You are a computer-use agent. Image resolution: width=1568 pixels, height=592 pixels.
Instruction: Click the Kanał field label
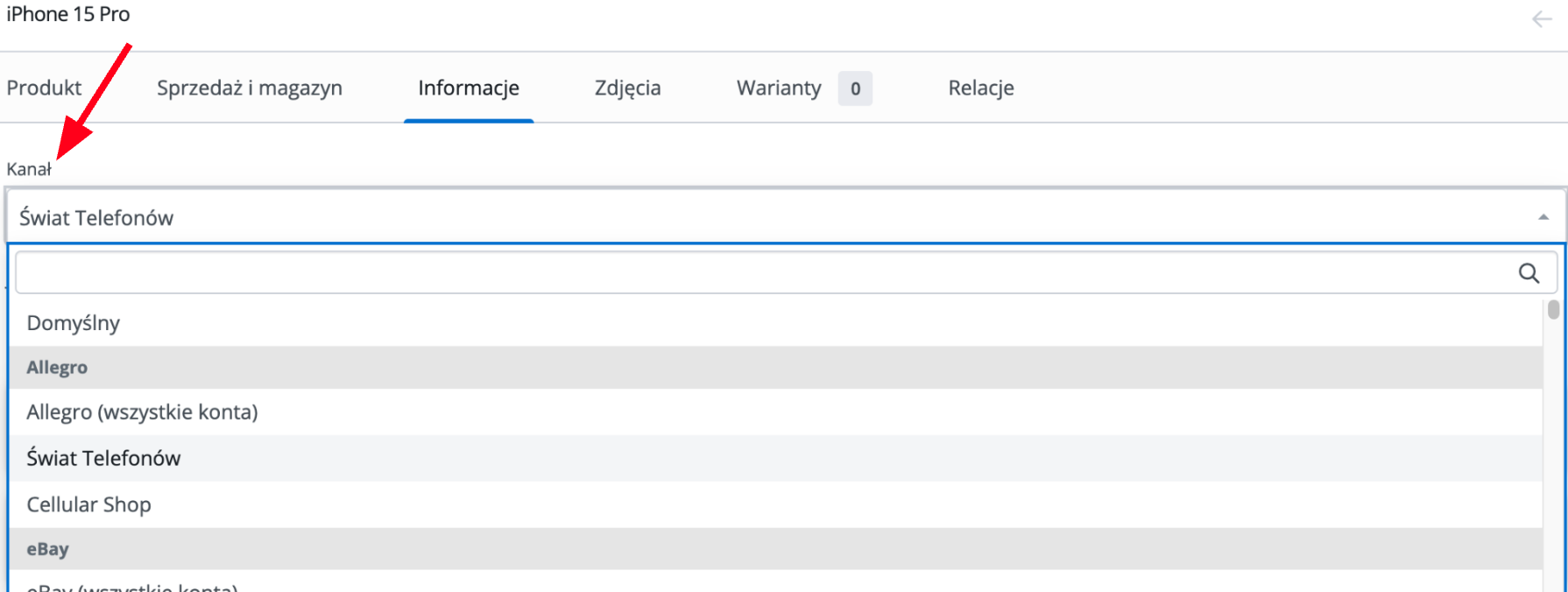point(29,169)
